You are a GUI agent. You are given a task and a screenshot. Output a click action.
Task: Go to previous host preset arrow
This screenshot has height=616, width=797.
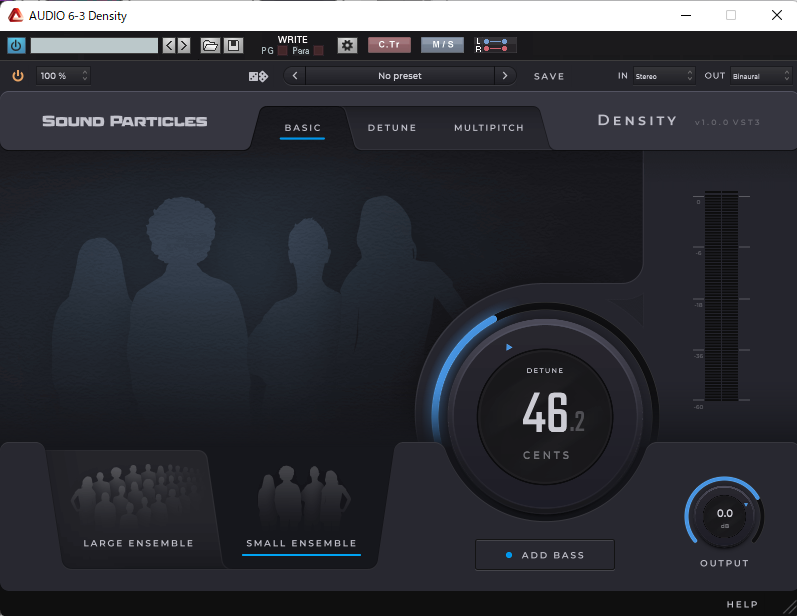point(169,46)
